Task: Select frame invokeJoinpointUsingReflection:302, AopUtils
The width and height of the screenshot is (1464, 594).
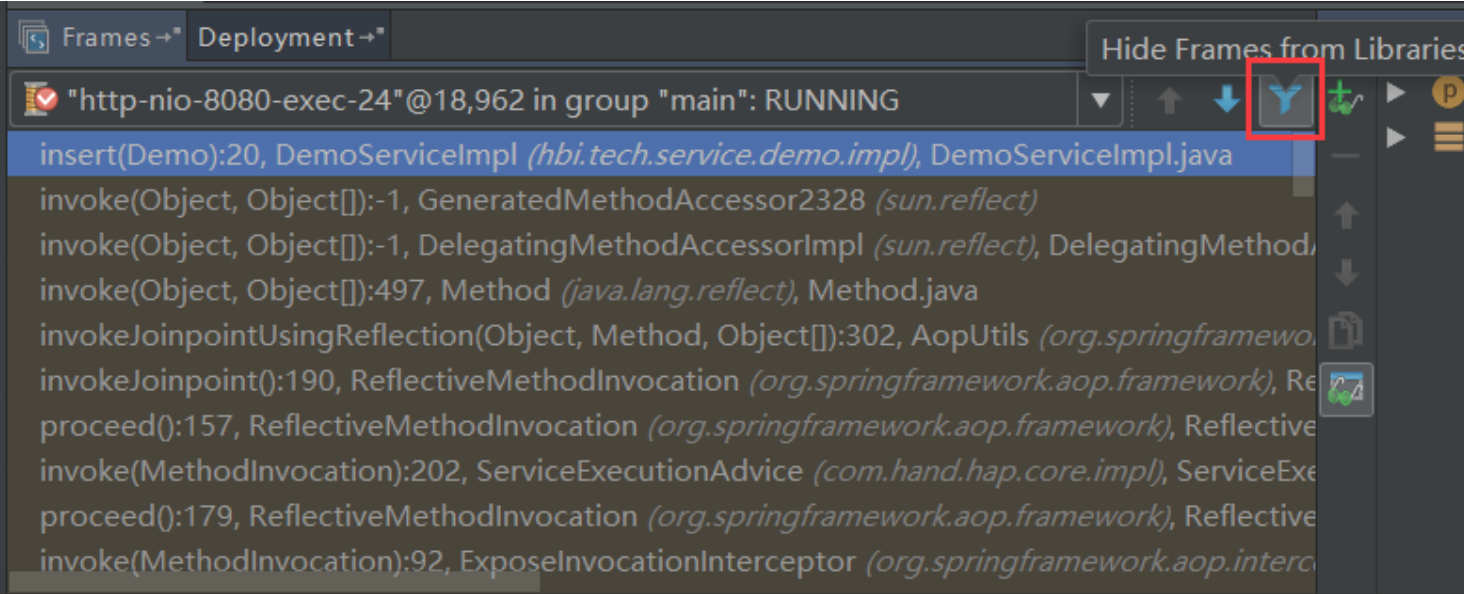Action: pyautogui.click(x=660, y=335)
